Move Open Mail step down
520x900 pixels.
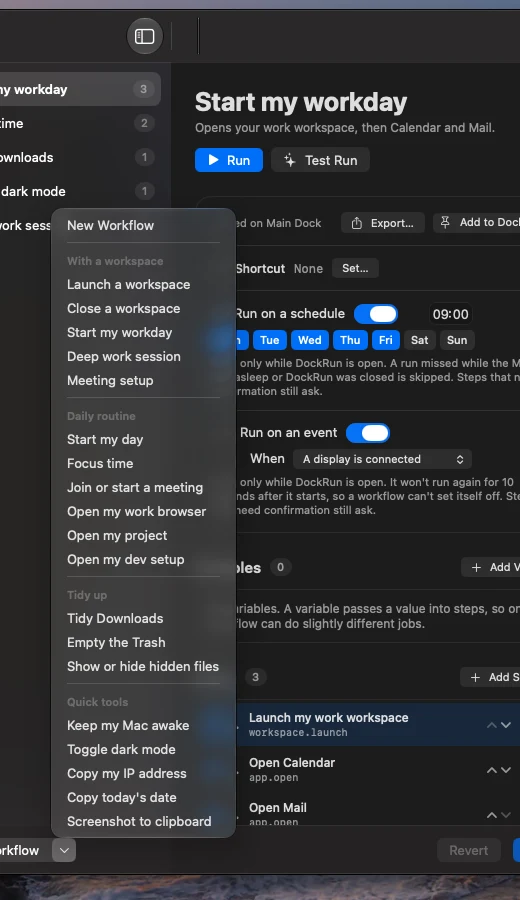pyautogui.click(x=506, y=815)
